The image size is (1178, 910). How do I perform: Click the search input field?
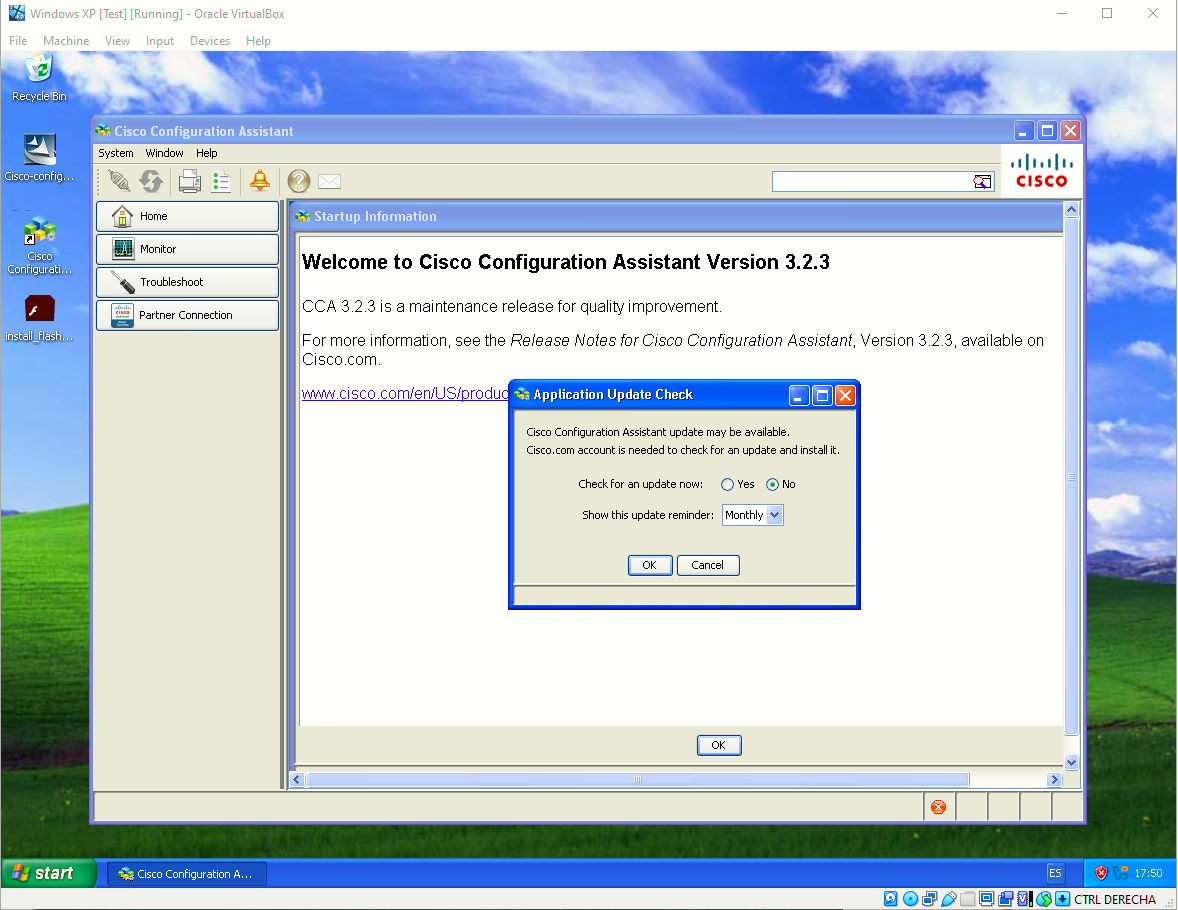point(871,181)
